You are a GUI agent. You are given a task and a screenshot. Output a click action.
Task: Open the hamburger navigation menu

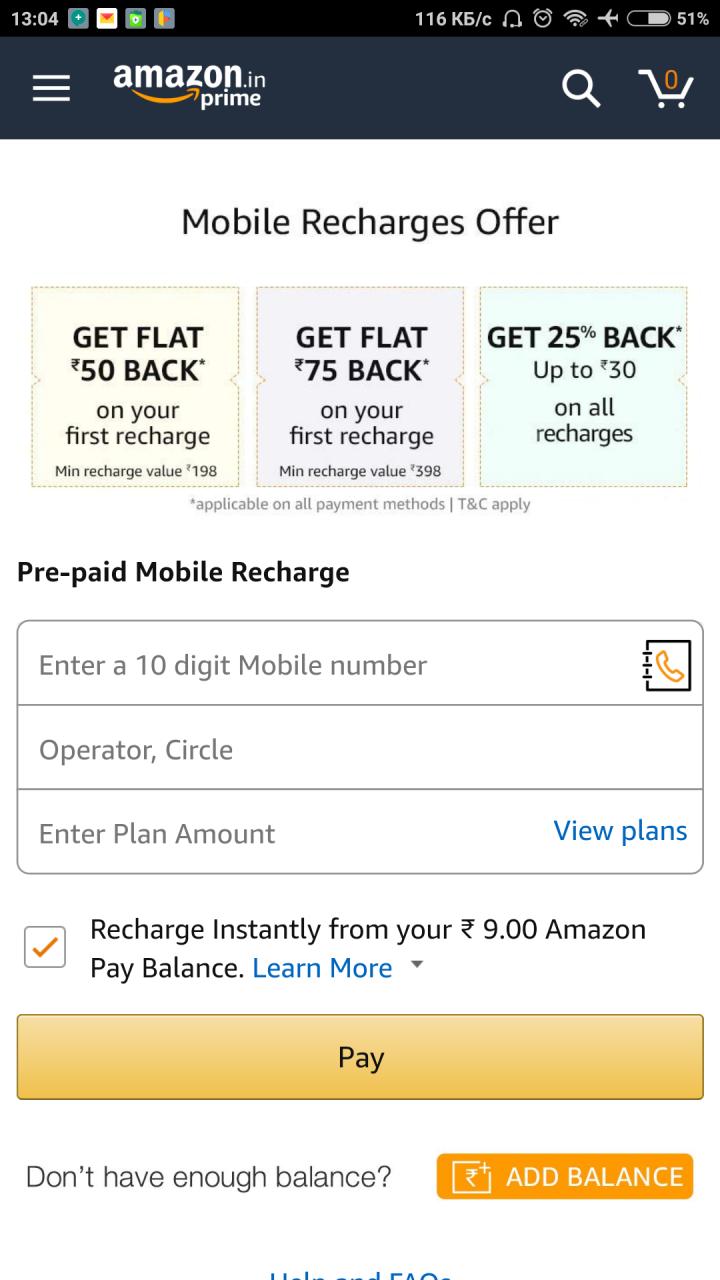51,89
